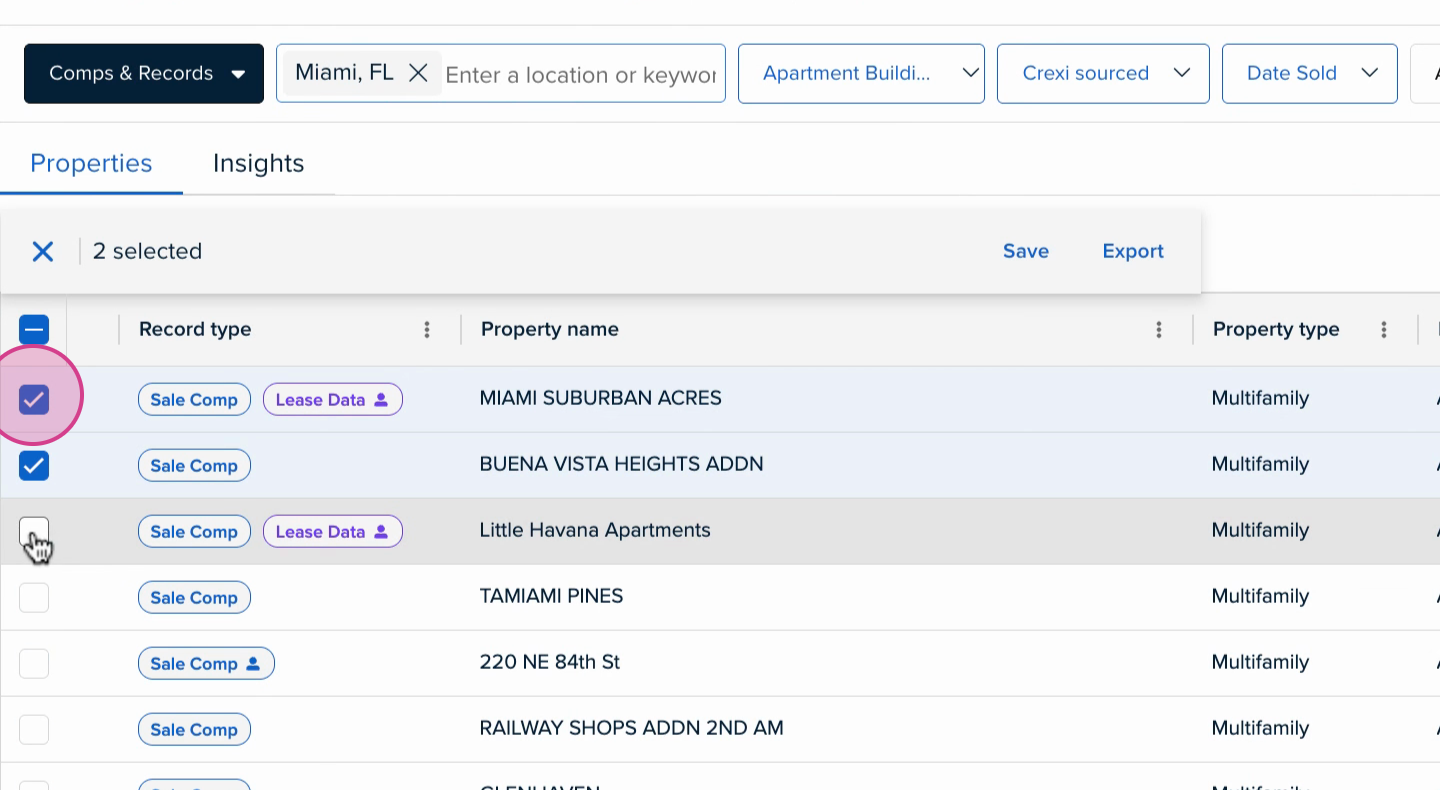The width and height of the screenshot is (1440, 790).
Task: Open the Comps & Records dropdown
Action: pos(144,73)
